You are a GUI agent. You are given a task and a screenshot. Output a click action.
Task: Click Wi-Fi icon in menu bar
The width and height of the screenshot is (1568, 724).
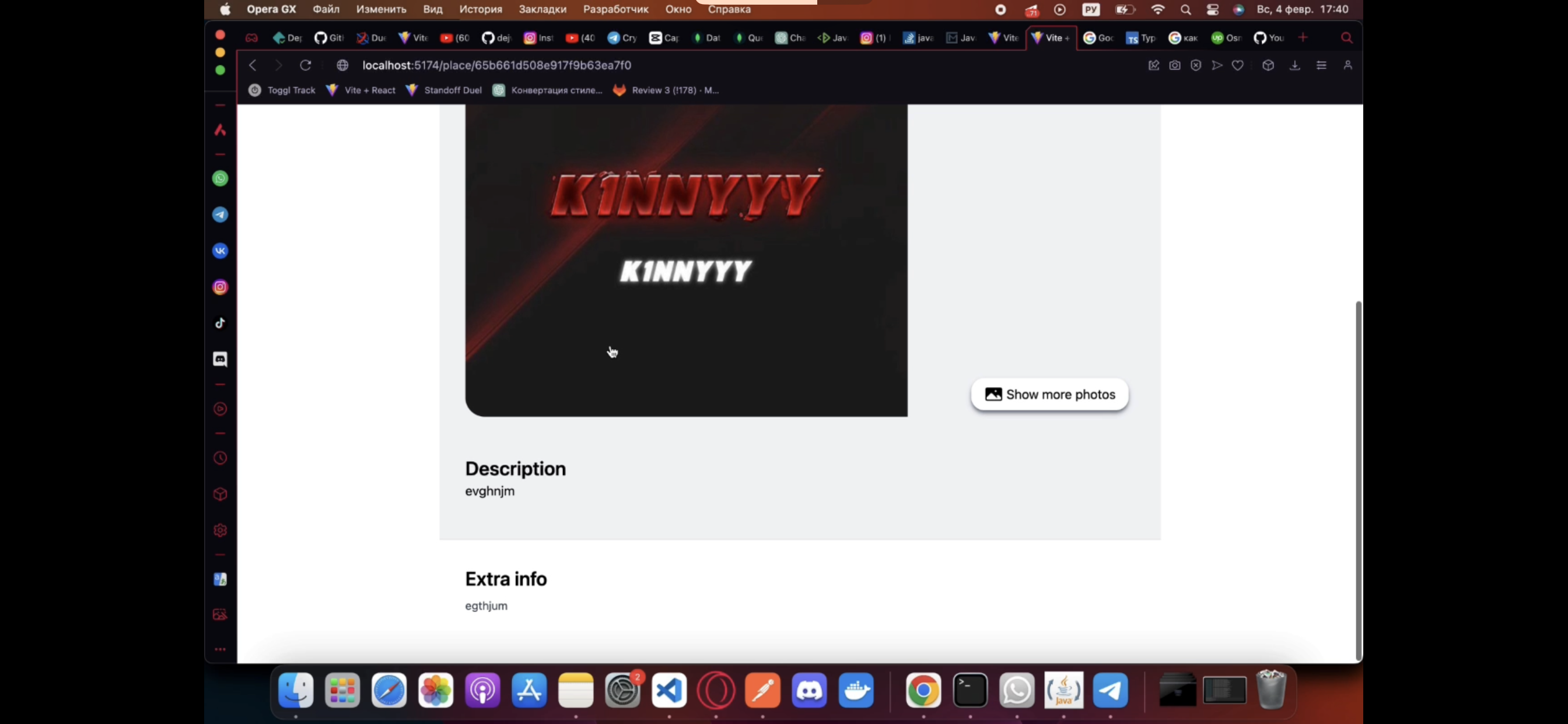pos(1158,9)
